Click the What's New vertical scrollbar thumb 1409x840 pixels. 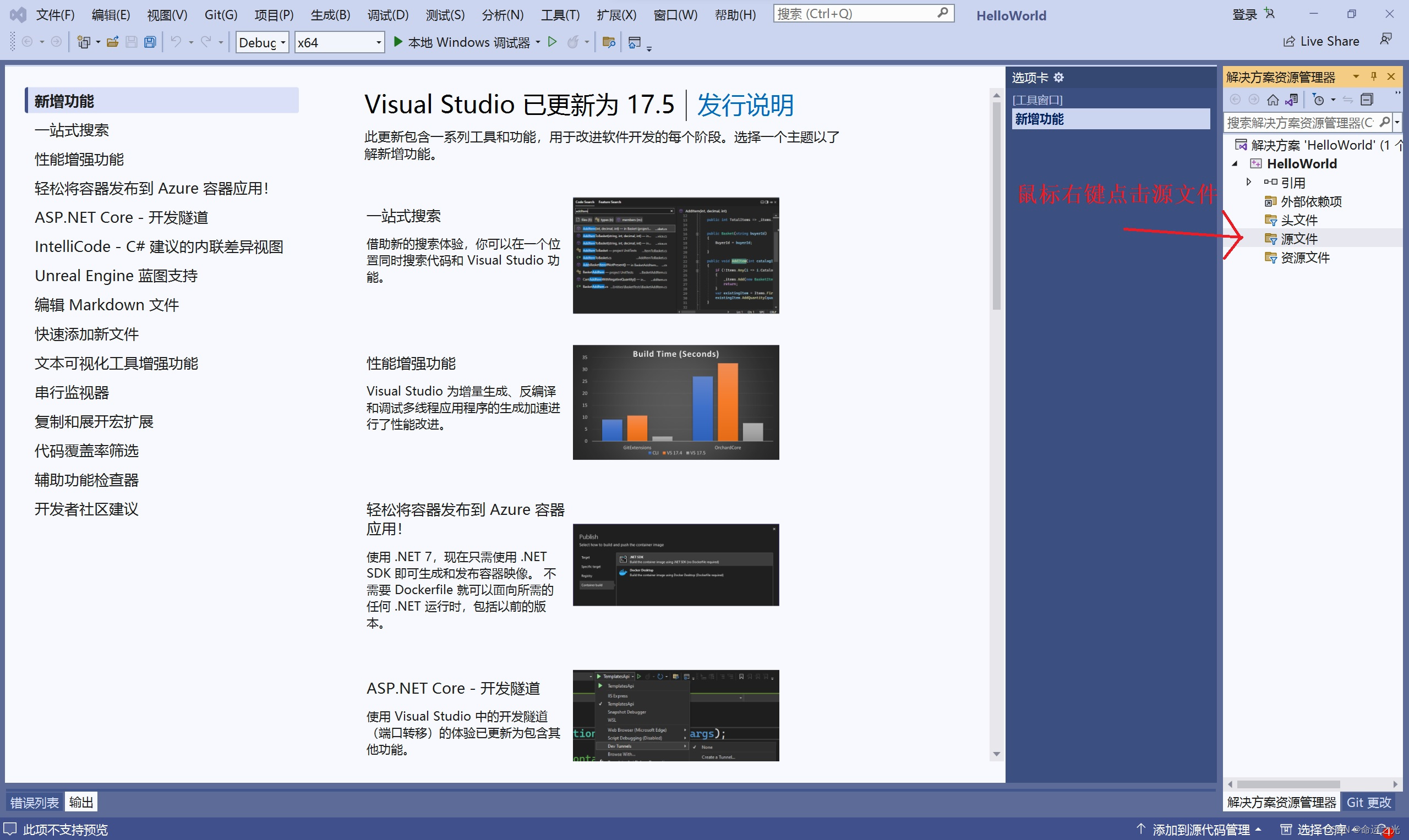pyautogui.click(x=996, y=206)
